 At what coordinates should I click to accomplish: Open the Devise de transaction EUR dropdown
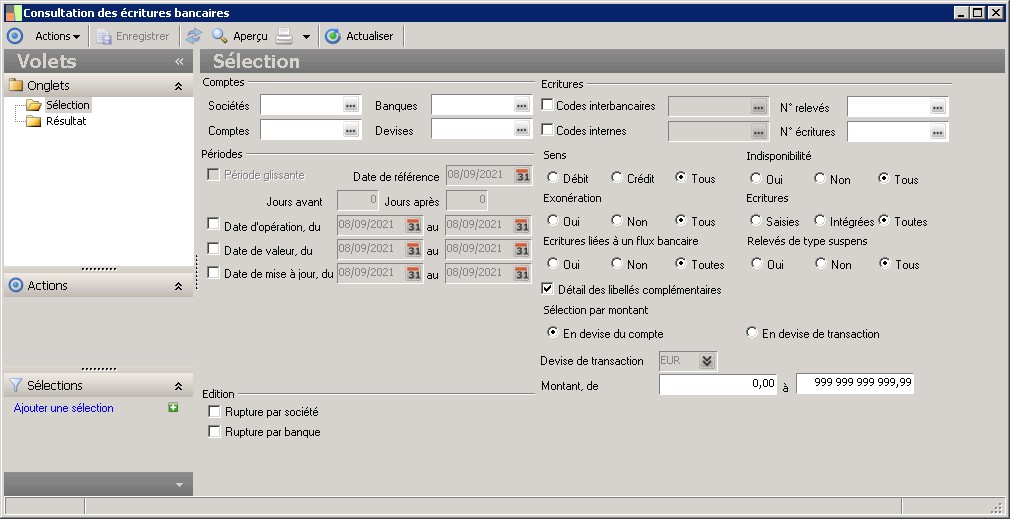707,361
